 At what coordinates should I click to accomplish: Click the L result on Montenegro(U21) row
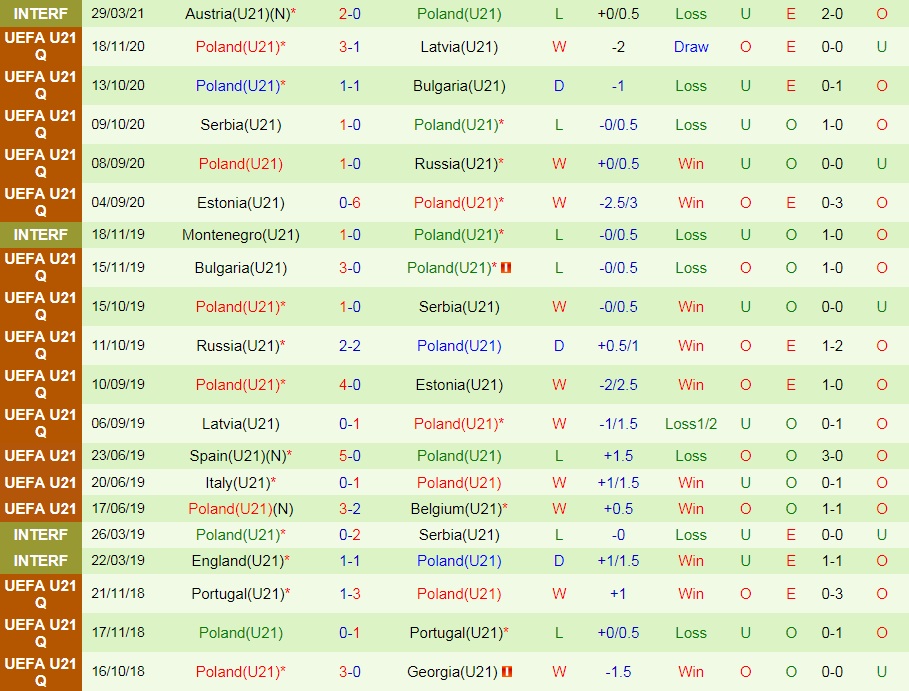559,235
